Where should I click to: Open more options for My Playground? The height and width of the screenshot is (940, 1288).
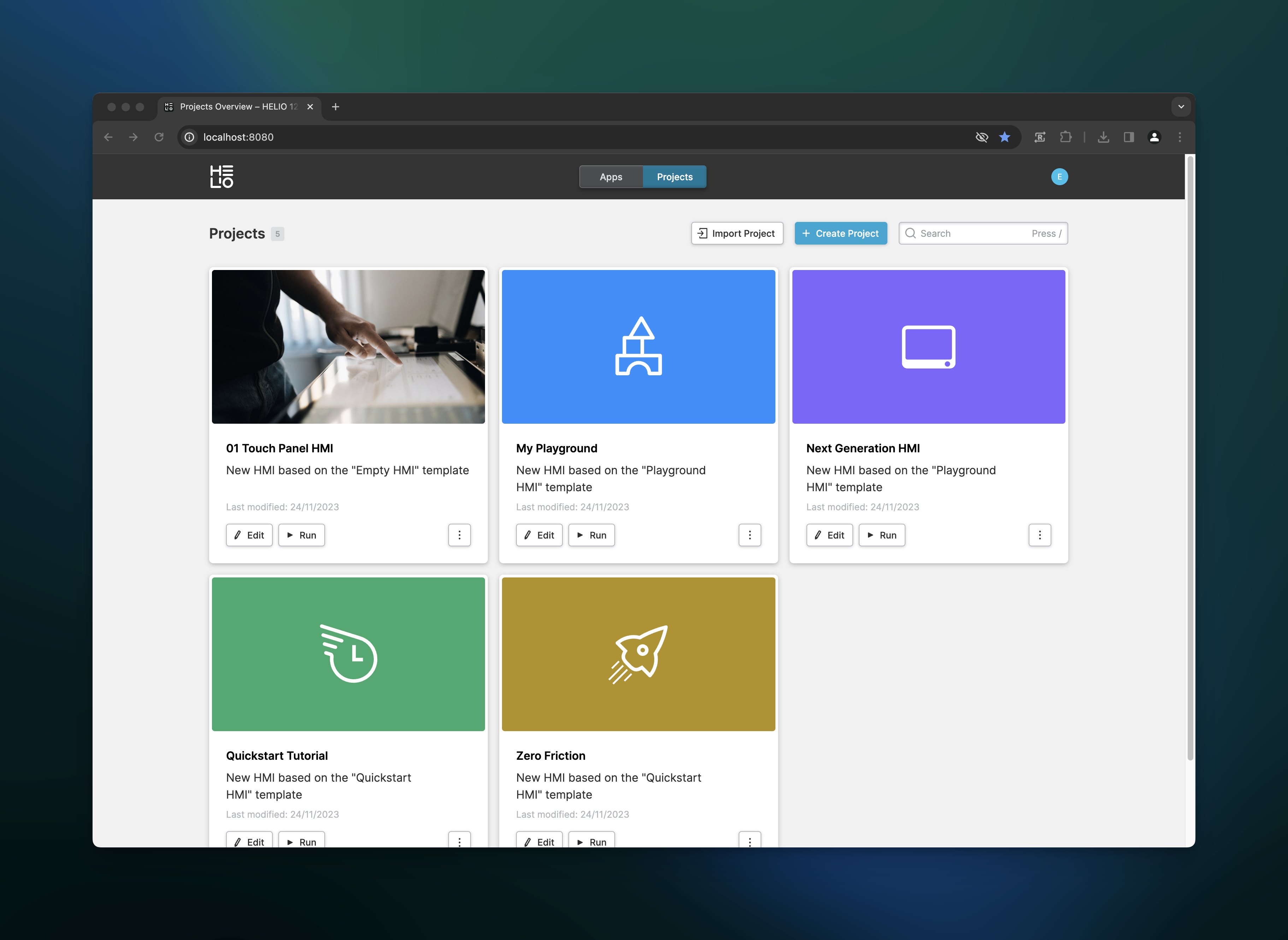[x=750, y=535]
